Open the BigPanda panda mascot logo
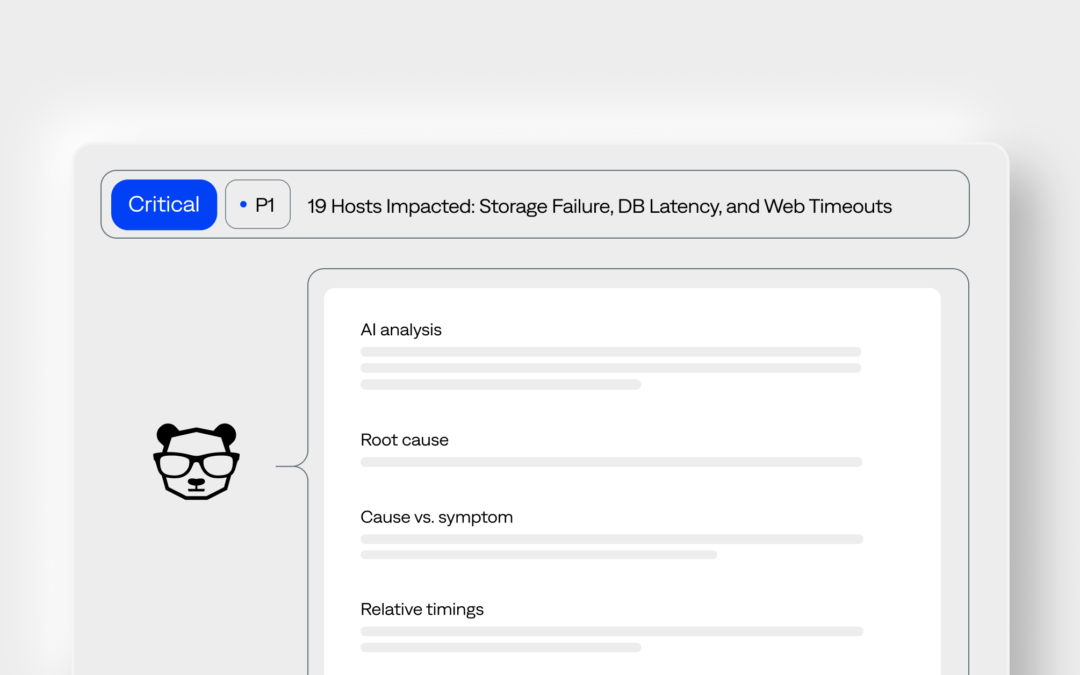Viewport: 1080px width, 675px height. coord(196,461)
